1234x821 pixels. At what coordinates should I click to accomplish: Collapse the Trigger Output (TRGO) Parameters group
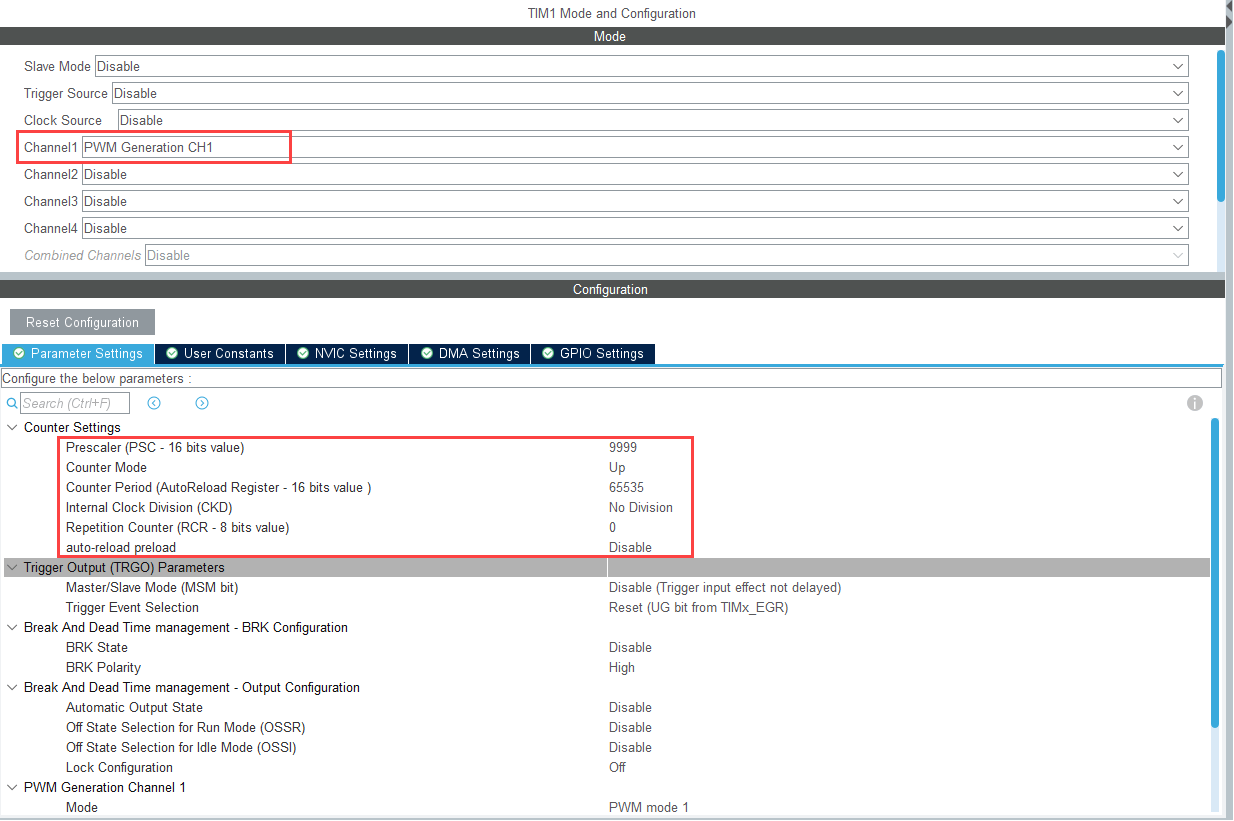[x=12, y=568]
